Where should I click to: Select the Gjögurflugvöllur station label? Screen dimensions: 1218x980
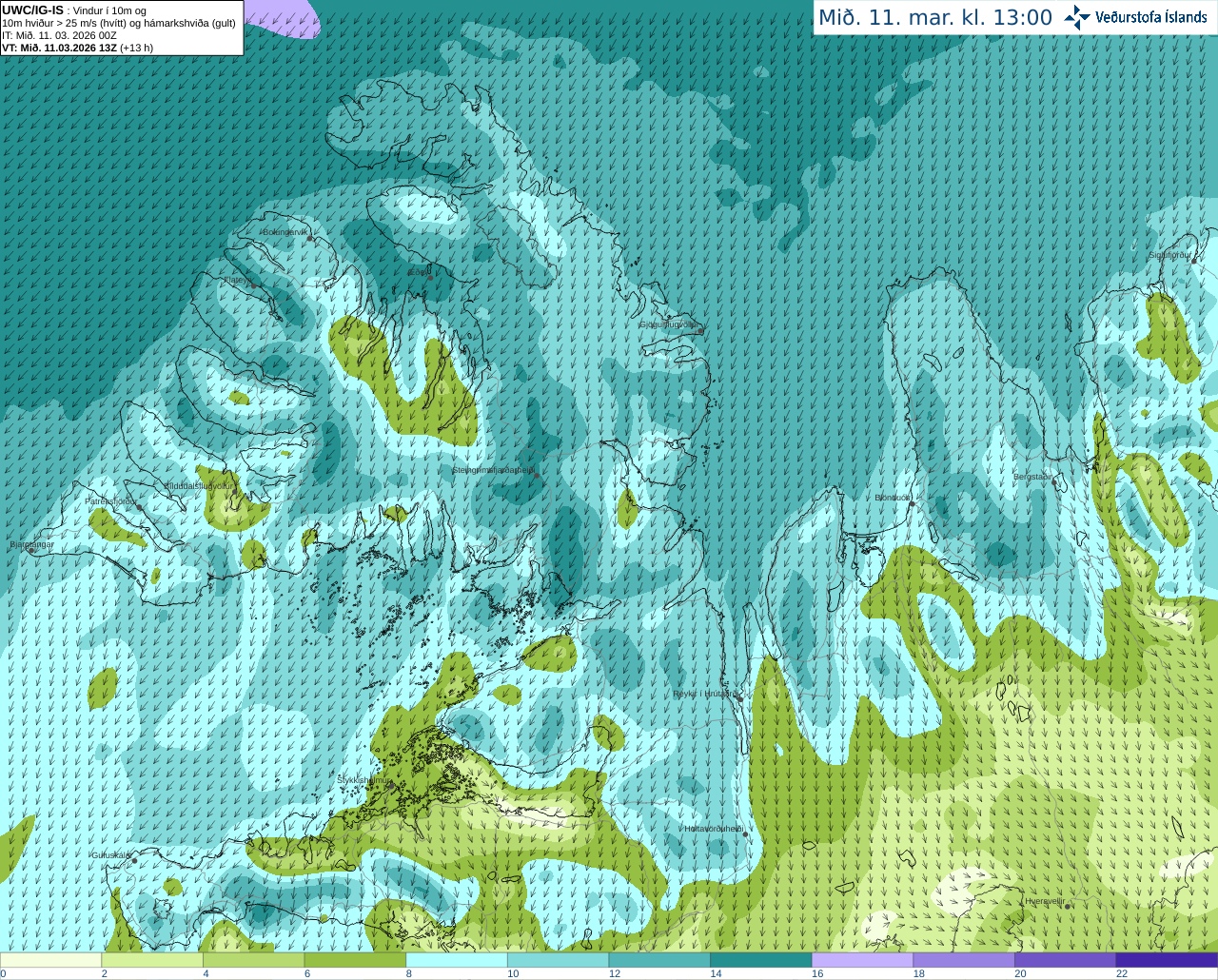[x=670, y=324]
